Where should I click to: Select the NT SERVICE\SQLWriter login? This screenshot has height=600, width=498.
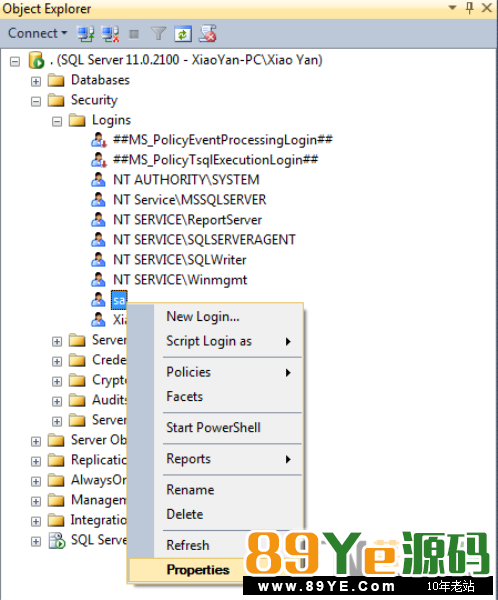tap(179, 260)
